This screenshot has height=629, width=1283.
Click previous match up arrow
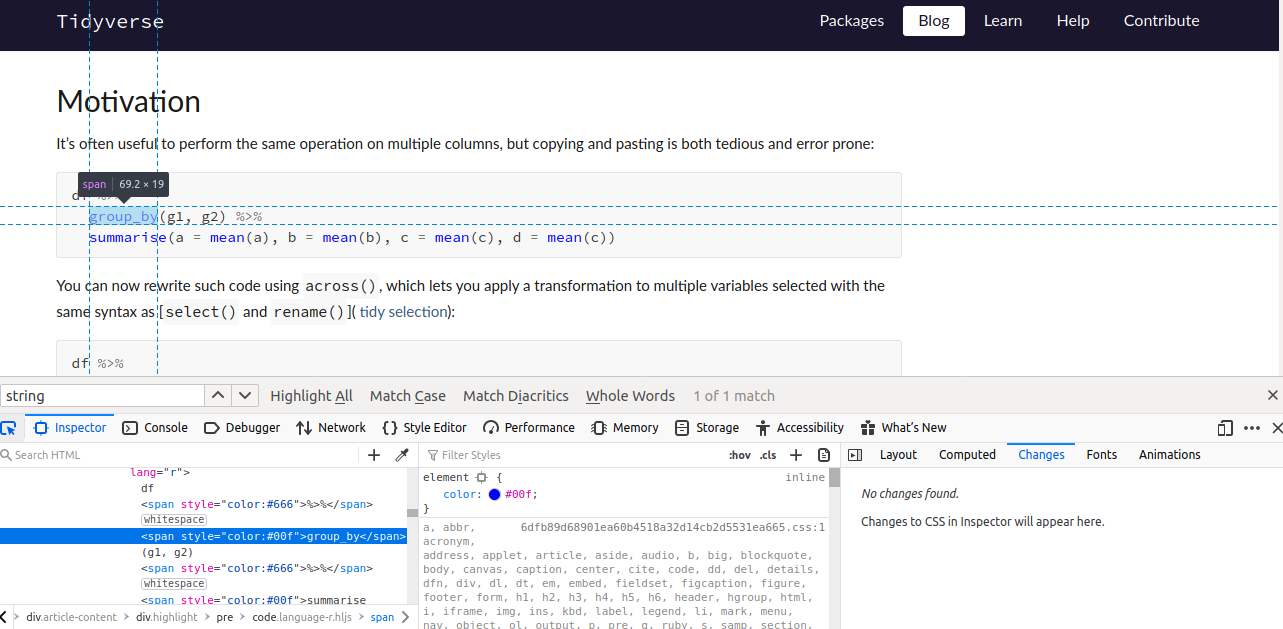click(217, 395)
